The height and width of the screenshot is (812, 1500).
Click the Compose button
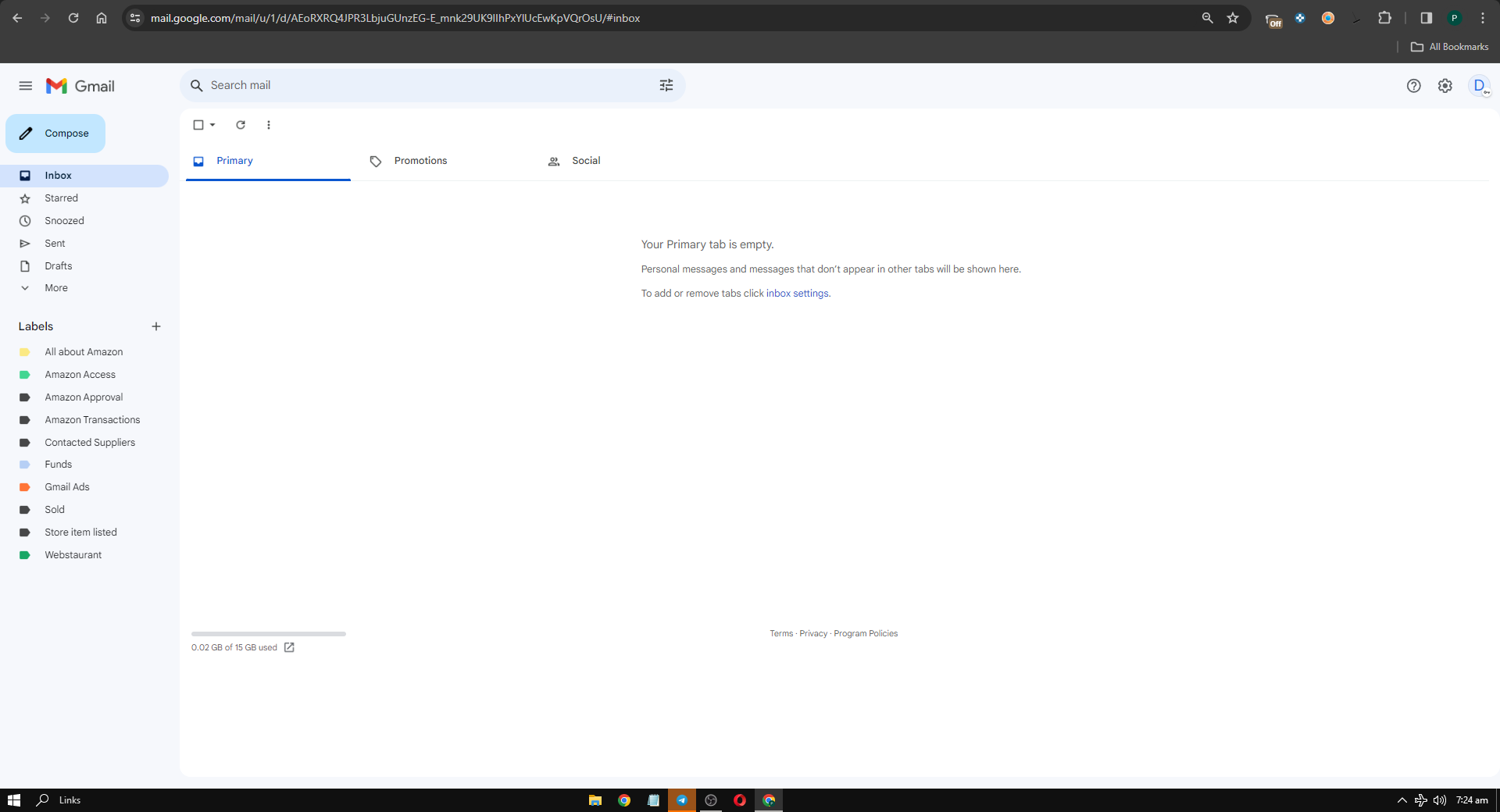pos(55,134)
